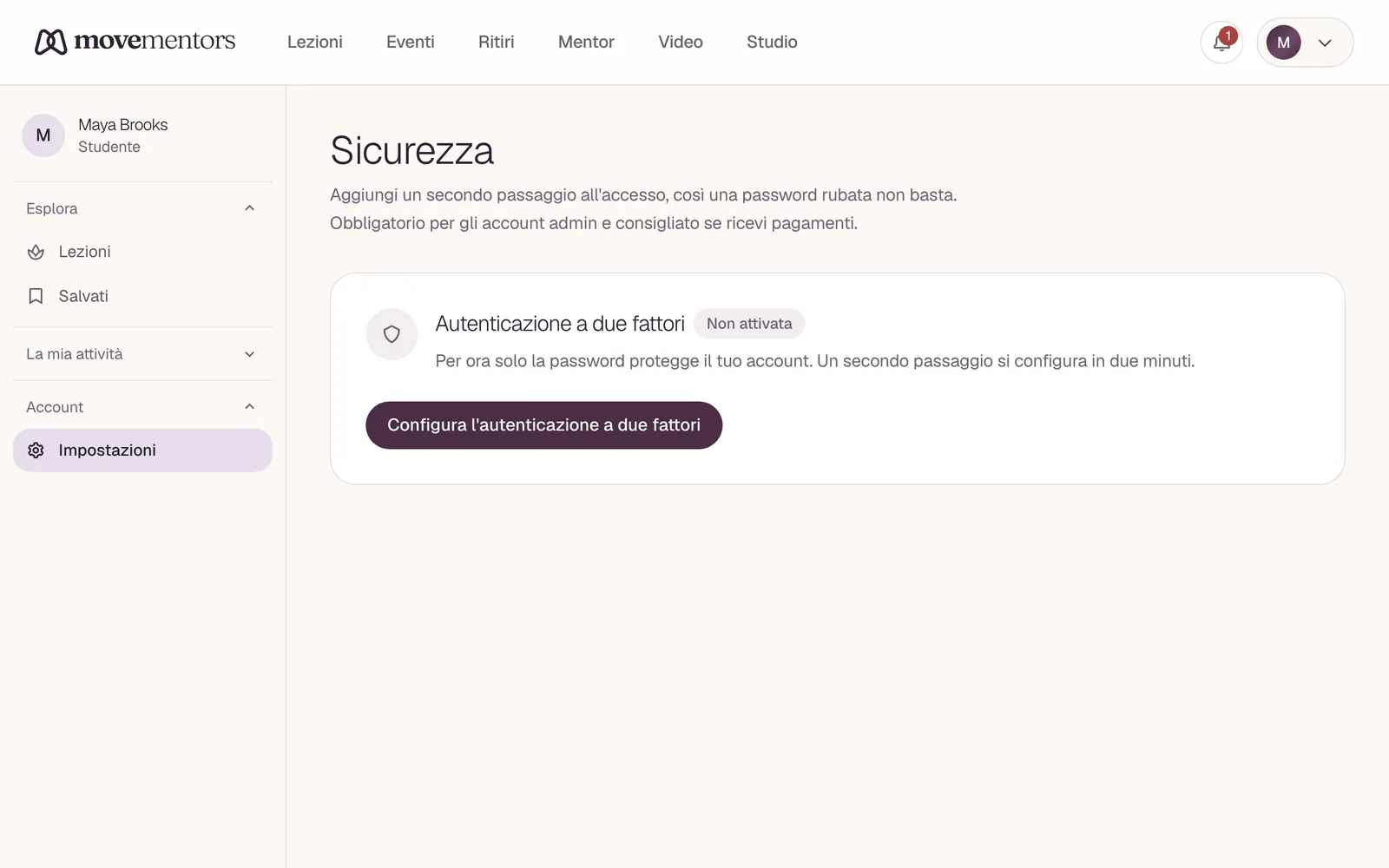Viewport: 1389px width, 868px height.
Task: Go to Studio in the top navigation
Action: 772,42
